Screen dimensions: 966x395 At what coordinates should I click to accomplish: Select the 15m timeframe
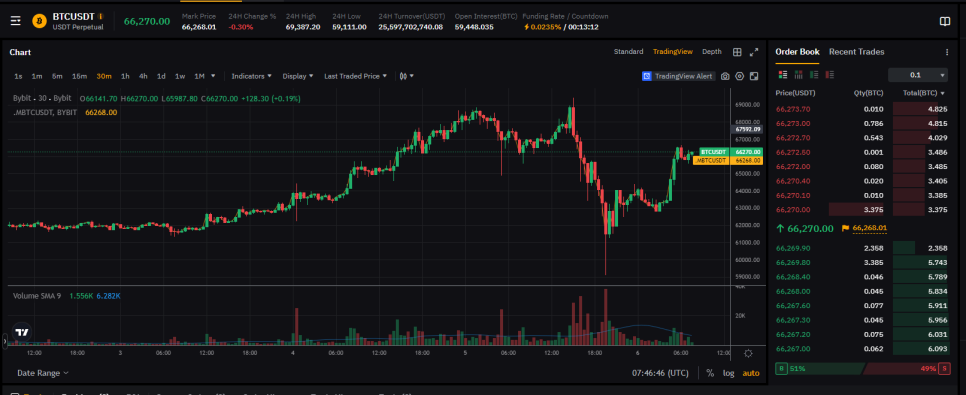[79, 76]
